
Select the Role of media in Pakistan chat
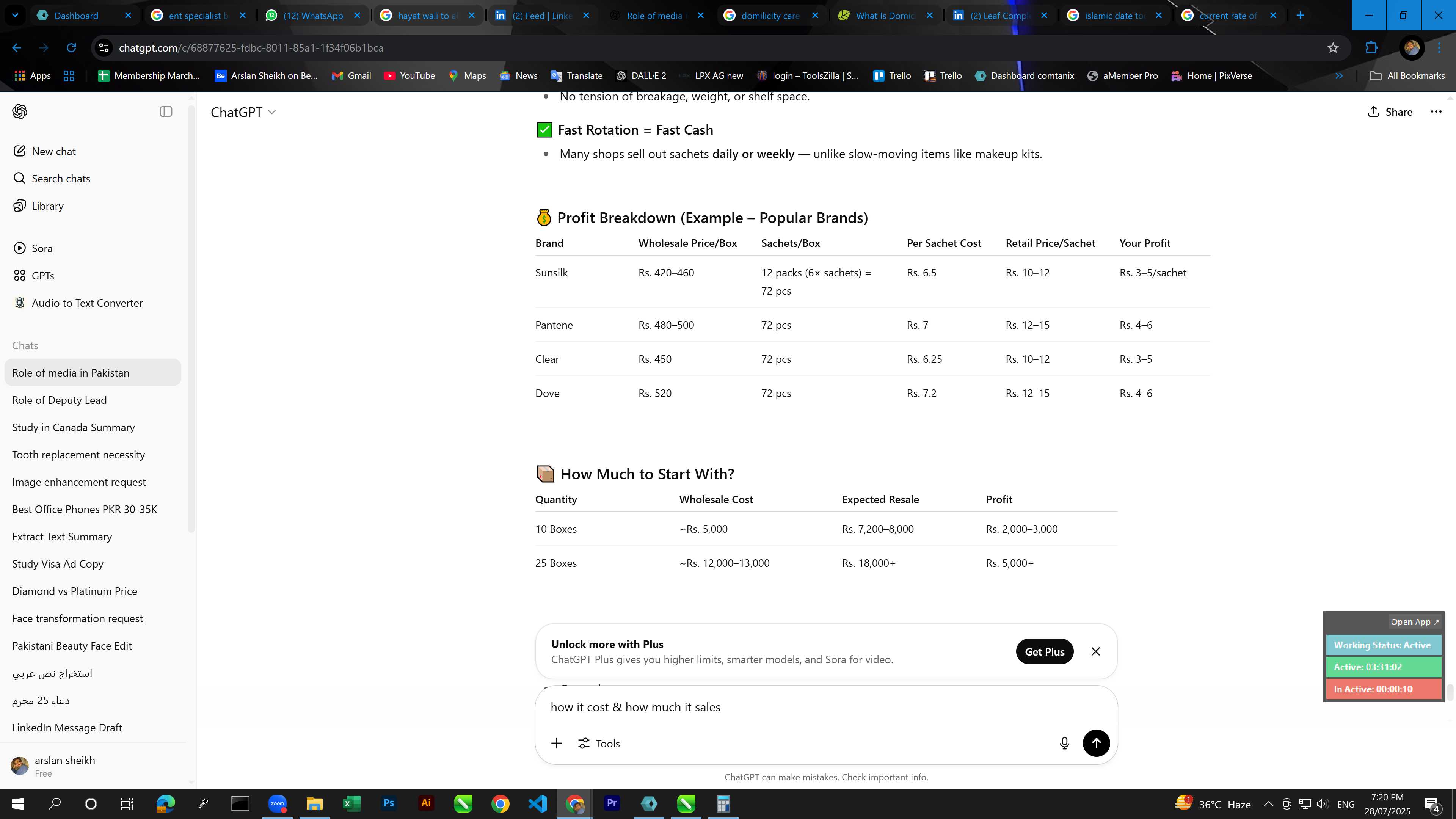click(x=93, y=372)
